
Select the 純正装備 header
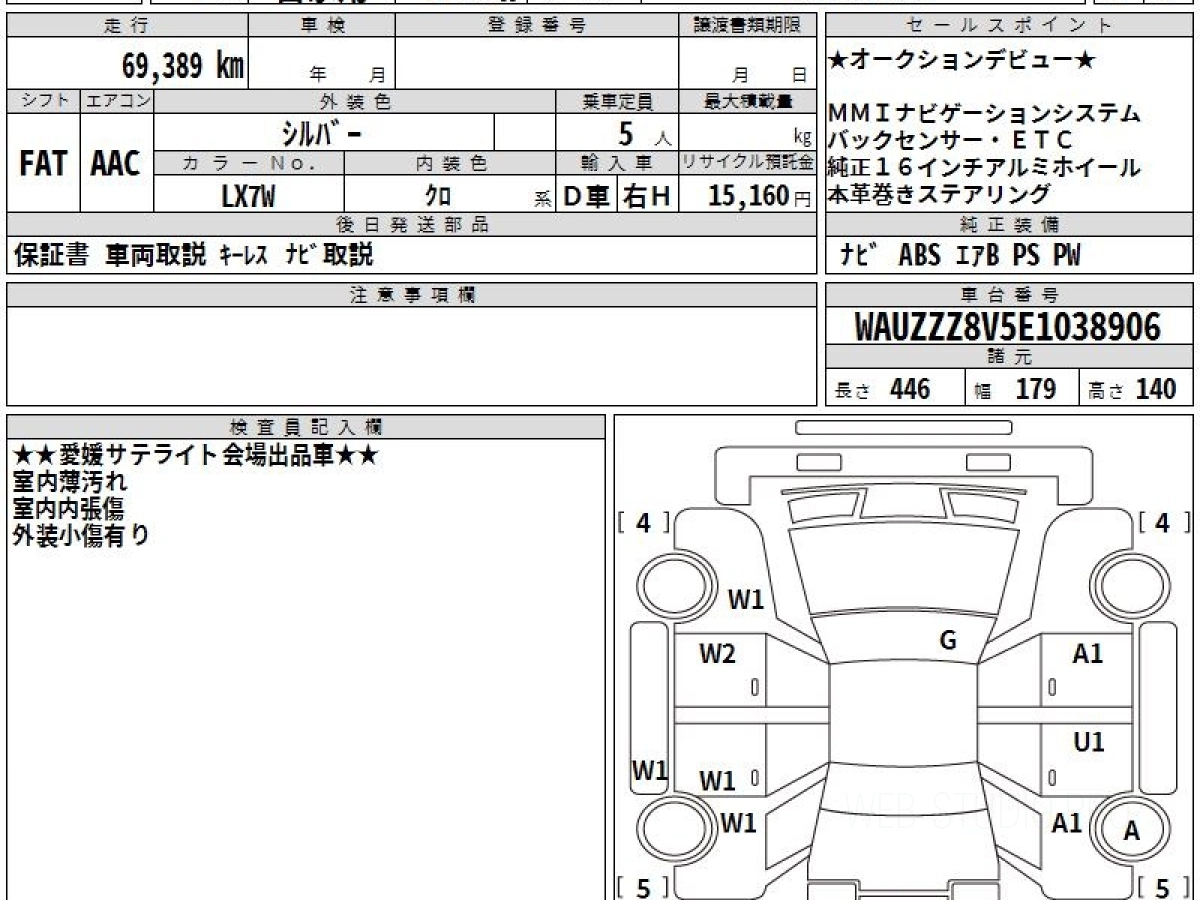tap(1009, 224)
